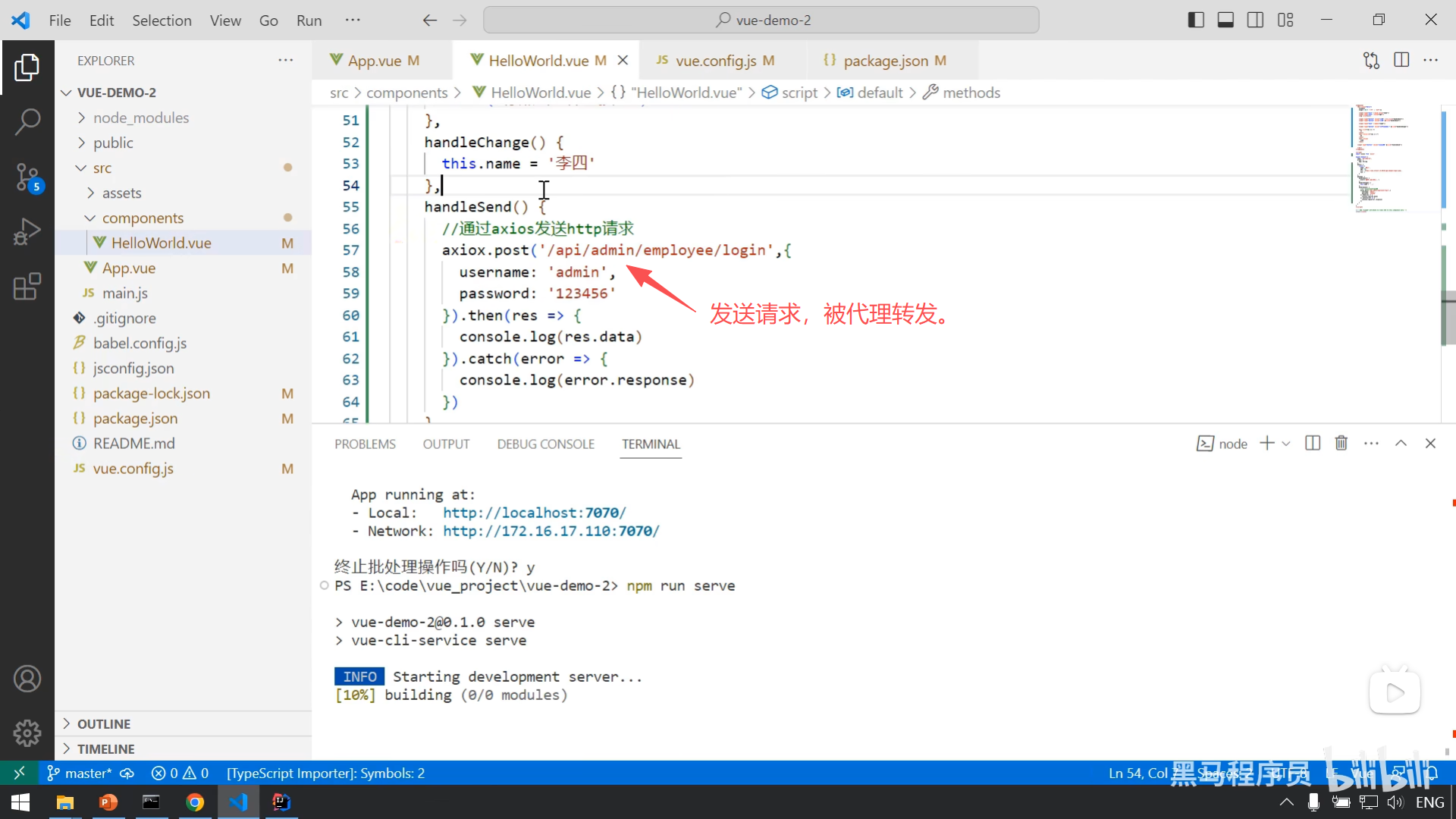Switch to the vue.config.js tab

point(715,61)
